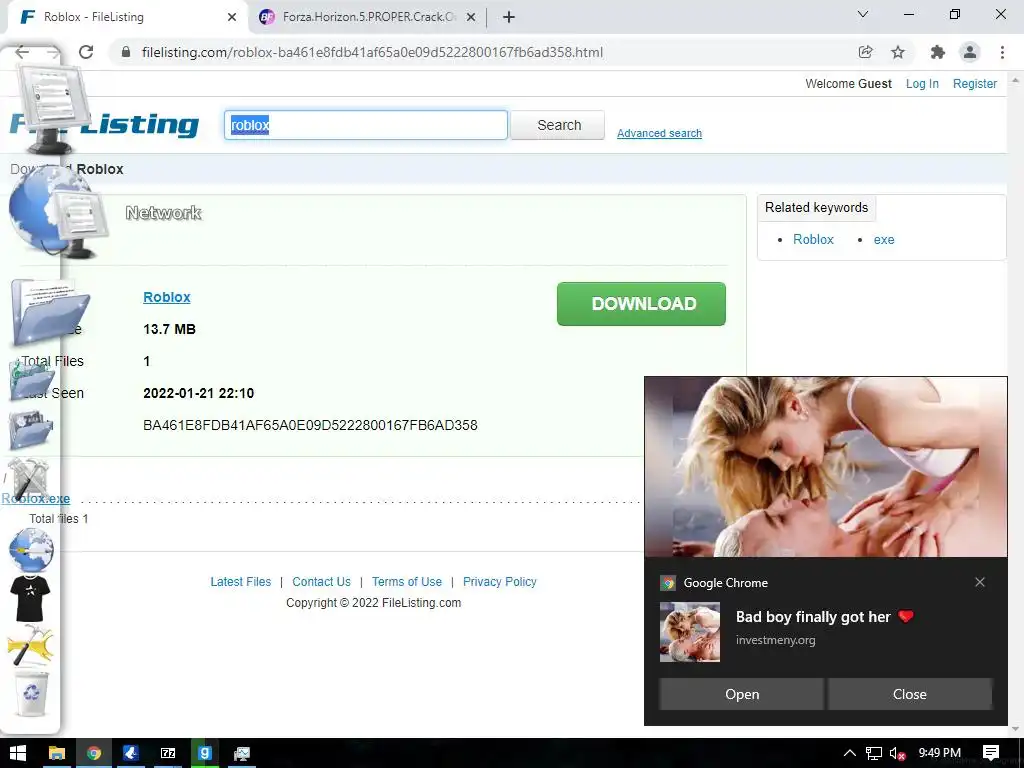The width and height of the screenshot is (1024, 768).
Task: Open the Contact Us footer link
Action: point(321,581)
